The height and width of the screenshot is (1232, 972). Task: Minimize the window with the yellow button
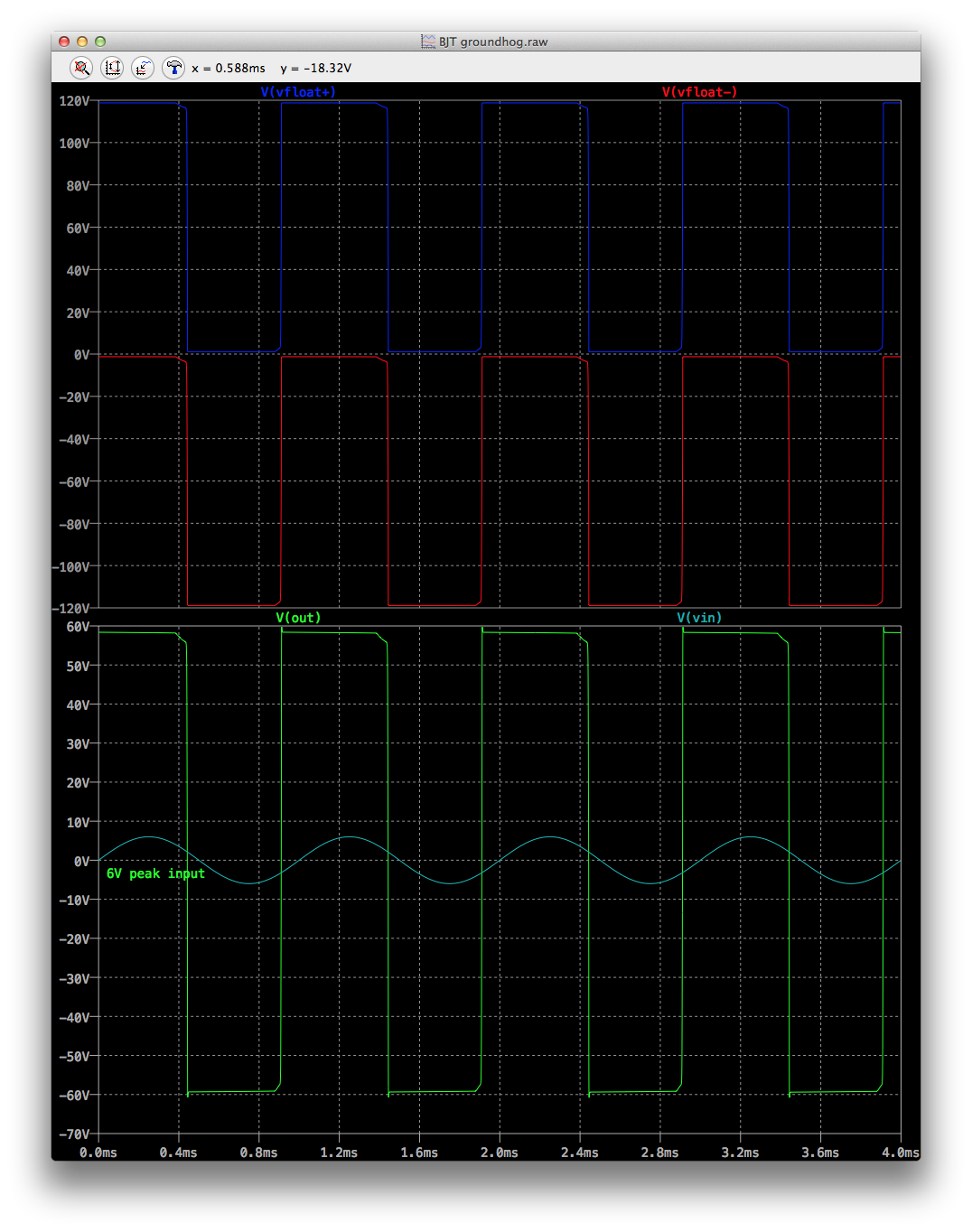[82, 42]
